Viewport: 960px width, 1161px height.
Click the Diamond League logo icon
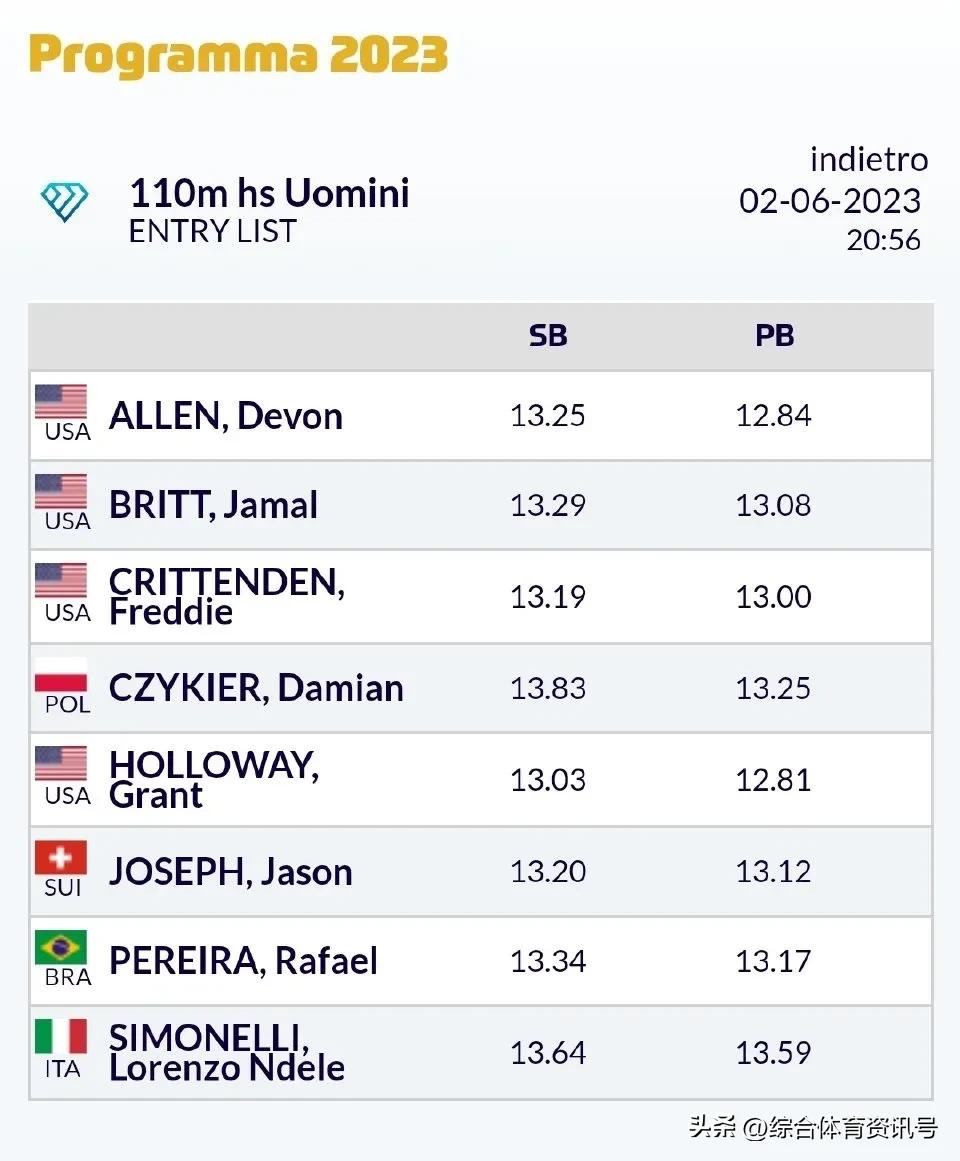point(64,201)
